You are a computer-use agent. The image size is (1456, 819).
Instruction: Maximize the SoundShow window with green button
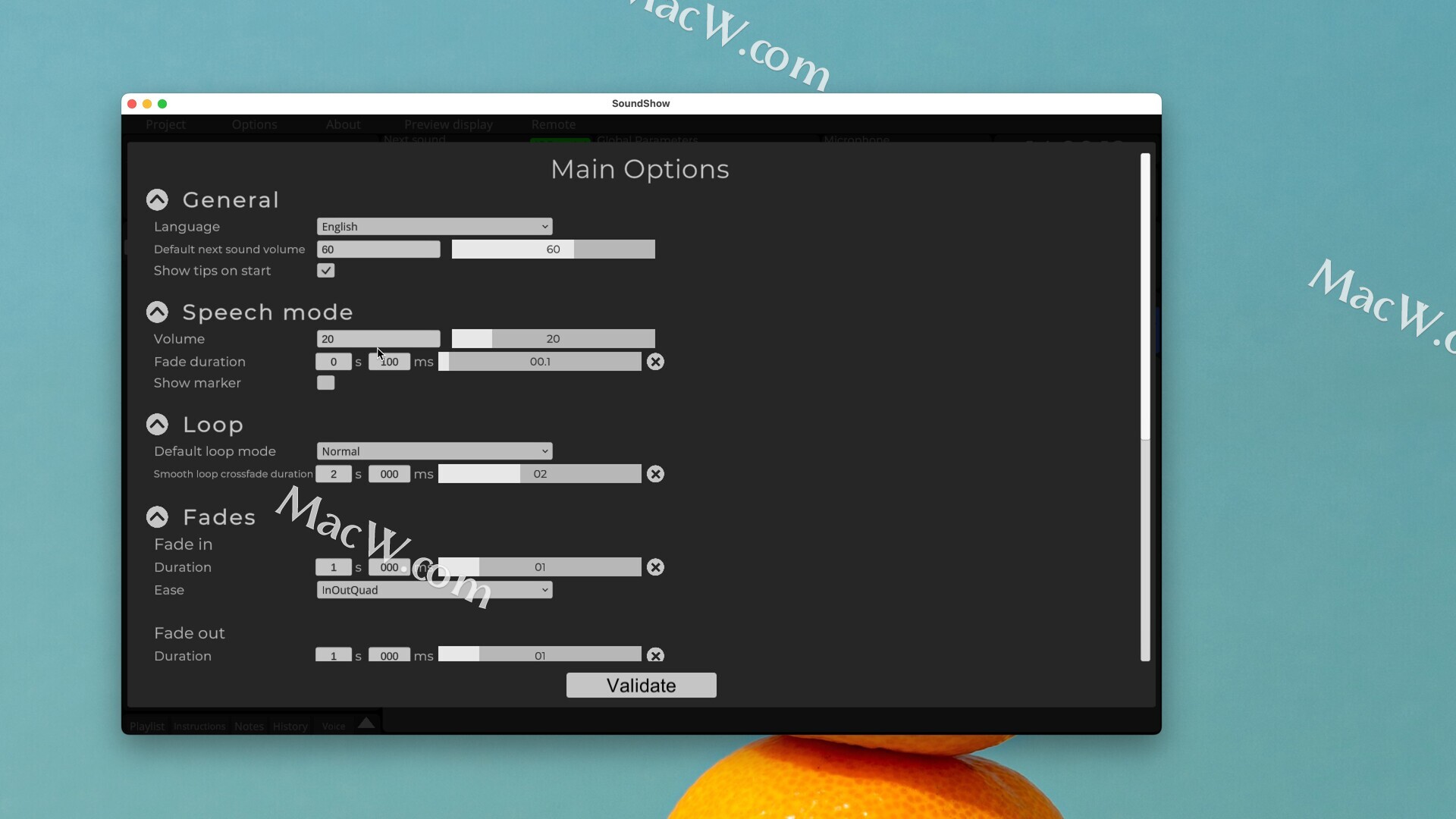[x=162, y=104]
